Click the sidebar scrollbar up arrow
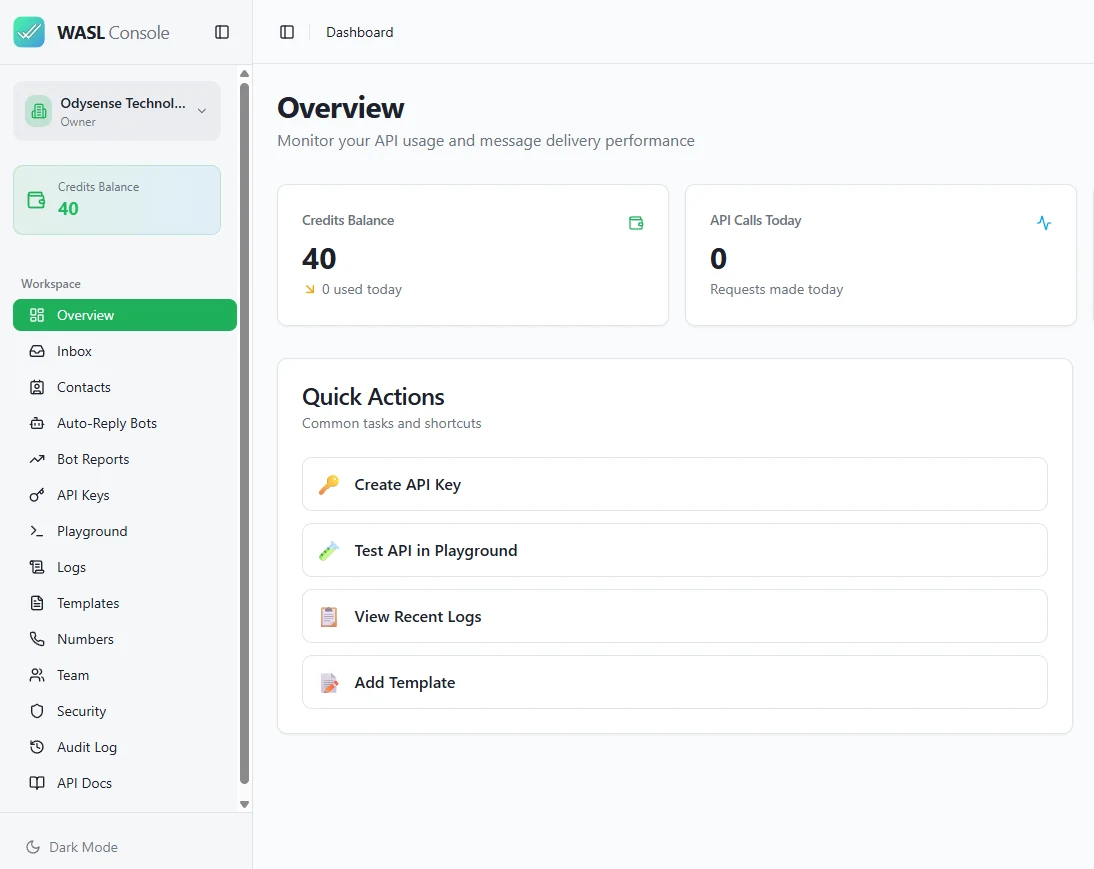The width and height of the screenshot is (1094, 869). tap(244, 73)
